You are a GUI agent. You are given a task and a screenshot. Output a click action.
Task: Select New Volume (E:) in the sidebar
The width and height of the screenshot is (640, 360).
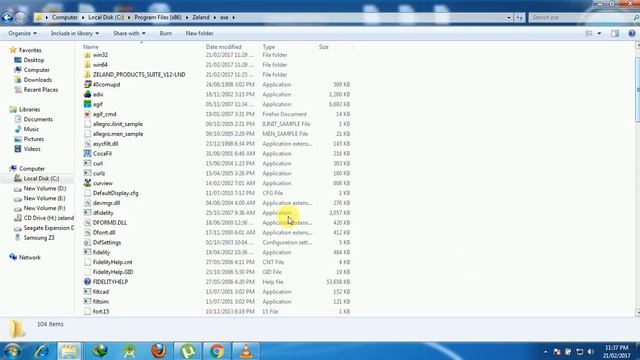pos(44,198)
